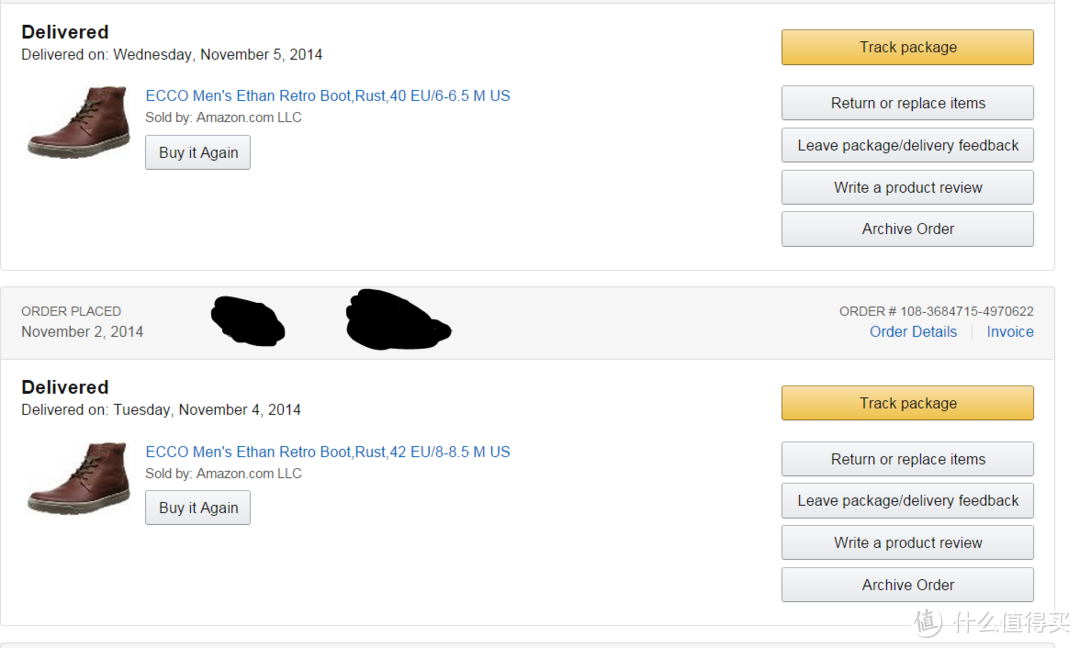Open ECCO Ethan Retro Boot 42 EU link
The height and width of the screenshot is (648, 1080).
click(x=328, y=452)
